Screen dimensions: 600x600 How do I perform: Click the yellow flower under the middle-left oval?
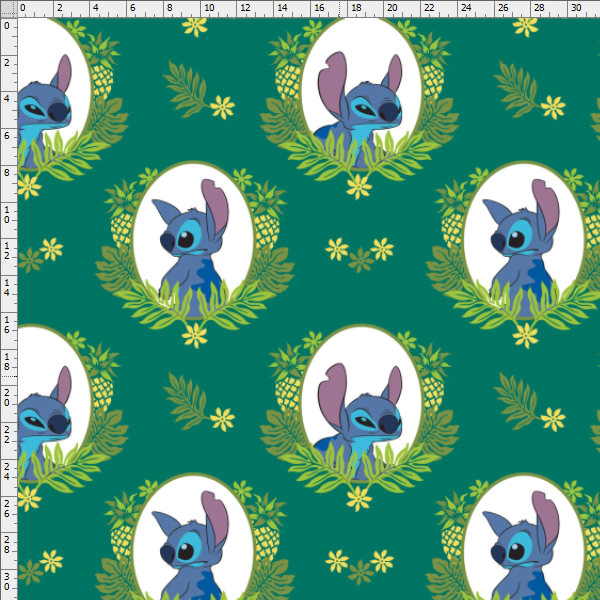click(195, 334)
